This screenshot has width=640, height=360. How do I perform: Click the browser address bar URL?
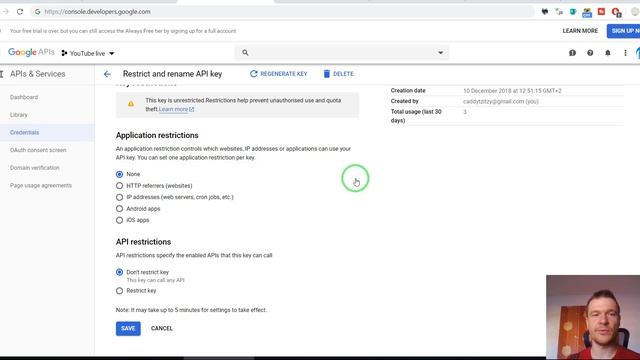coord(97,11)
